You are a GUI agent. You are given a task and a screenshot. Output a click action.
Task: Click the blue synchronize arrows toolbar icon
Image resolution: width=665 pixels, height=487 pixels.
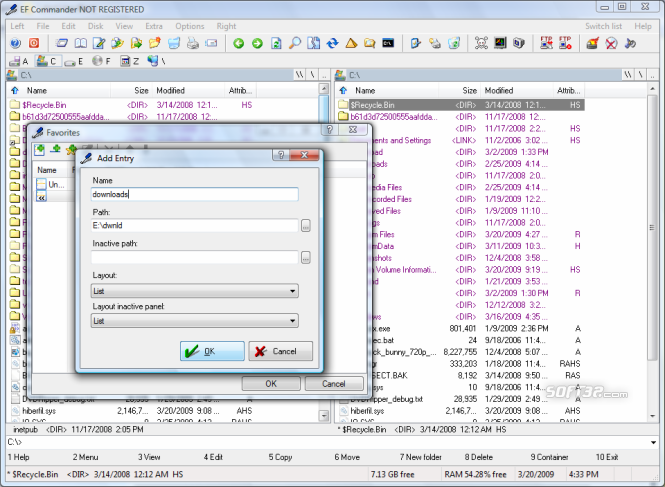click(x=332, y=43)
